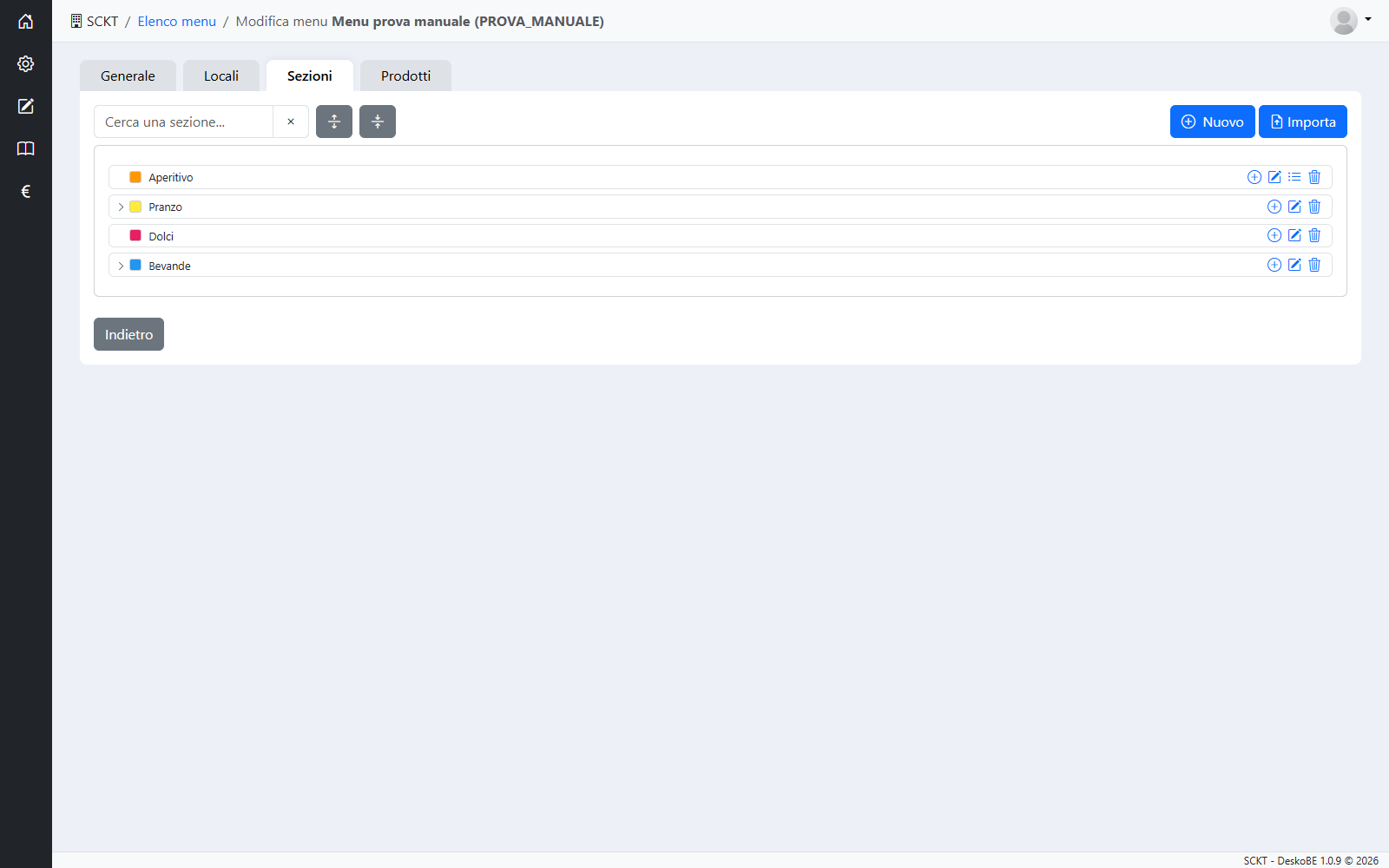Delete the Dolci section
The height and width of the screenshot is (868, 1389).
[x=1314, y=235]
